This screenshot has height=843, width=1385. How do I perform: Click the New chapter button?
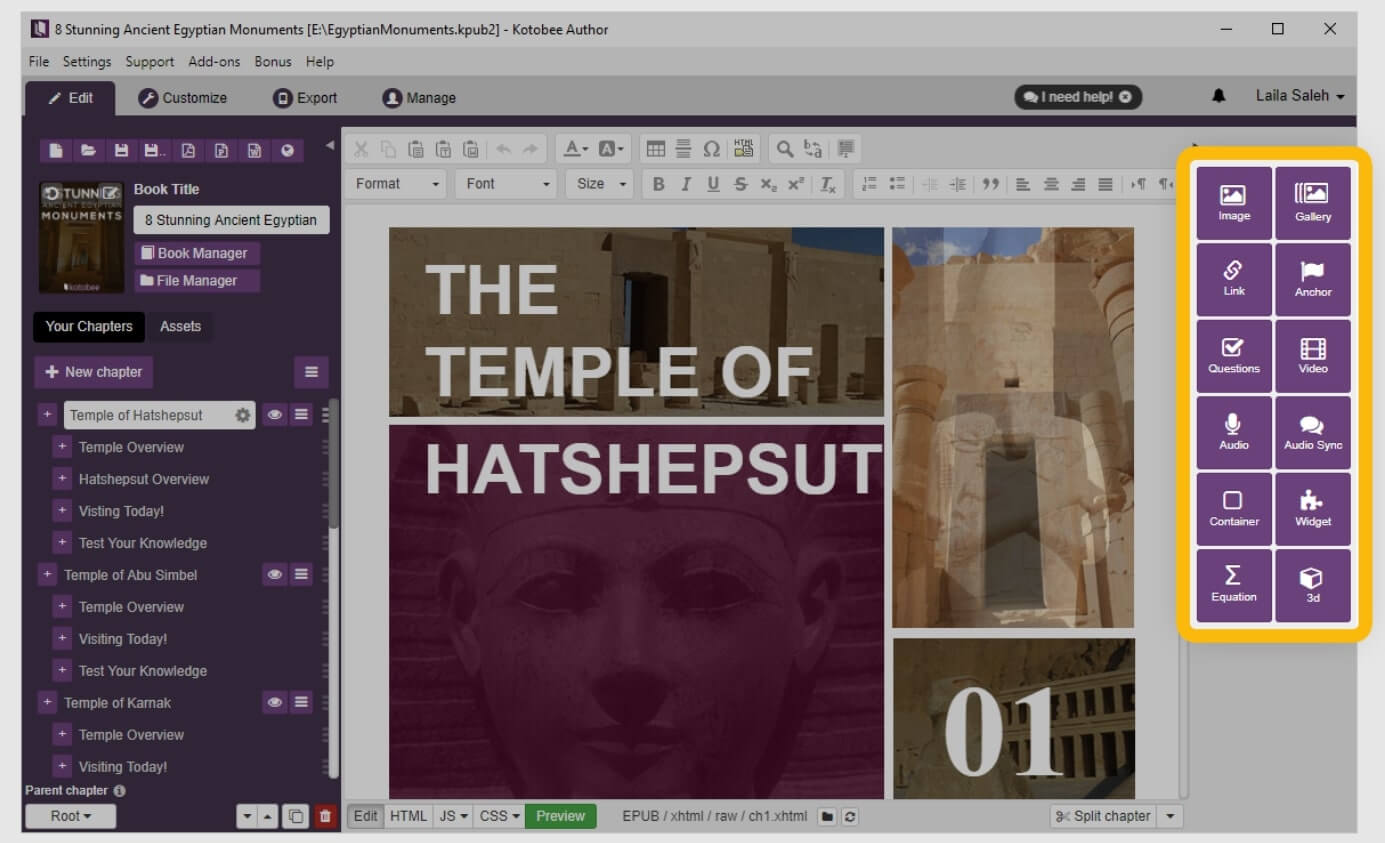[x=93, y=372]
